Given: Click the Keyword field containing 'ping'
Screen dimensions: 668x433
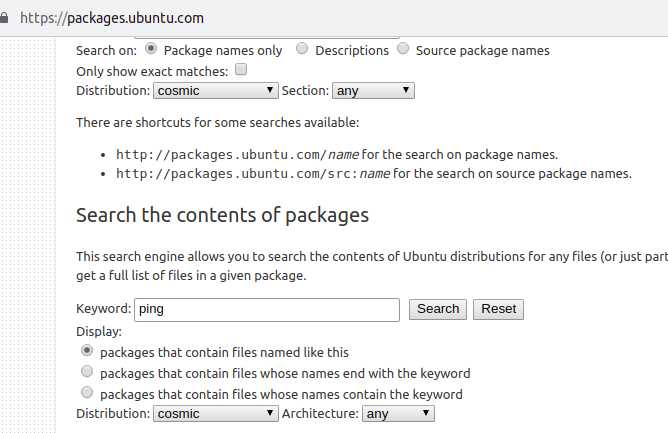Looking at the screenshot, I should 267,310.
